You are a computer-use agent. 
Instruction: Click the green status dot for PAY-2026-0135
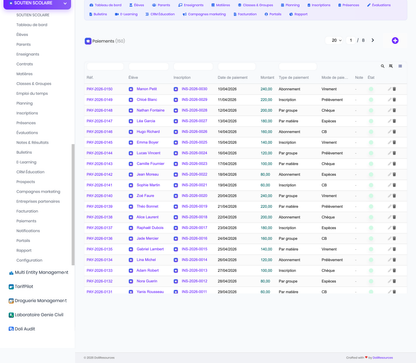click(371, 249)
